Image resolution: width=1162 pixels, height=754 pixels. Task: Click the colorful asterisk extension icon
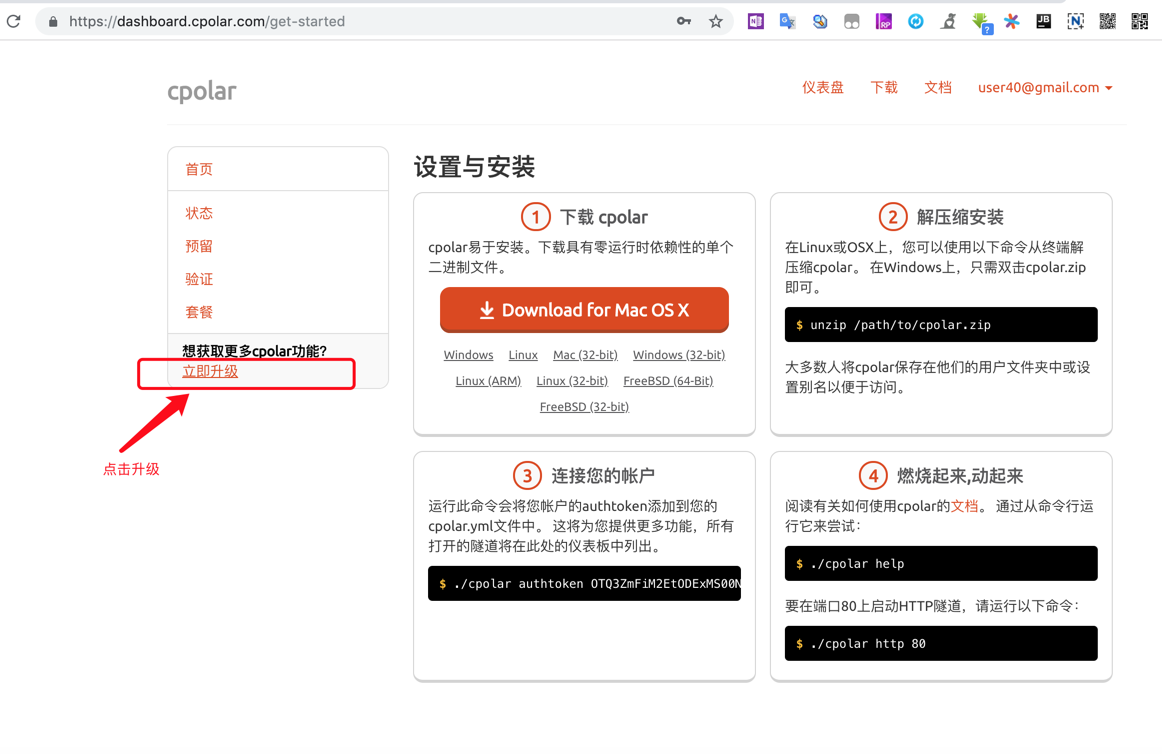point(1012,22)
